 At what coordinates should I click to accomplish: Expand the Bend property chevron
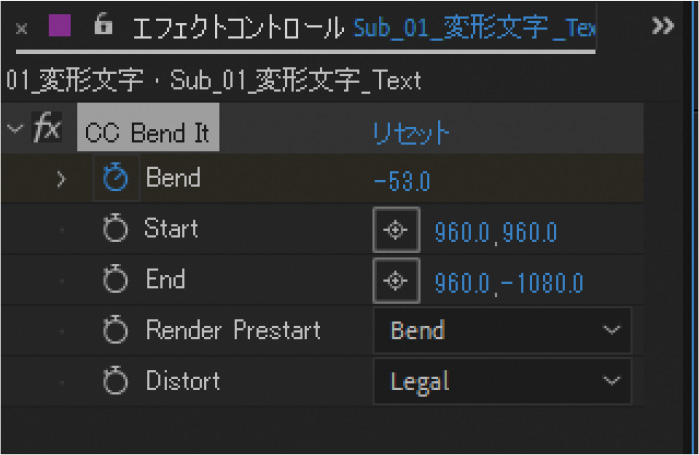[x=62, y=180]
